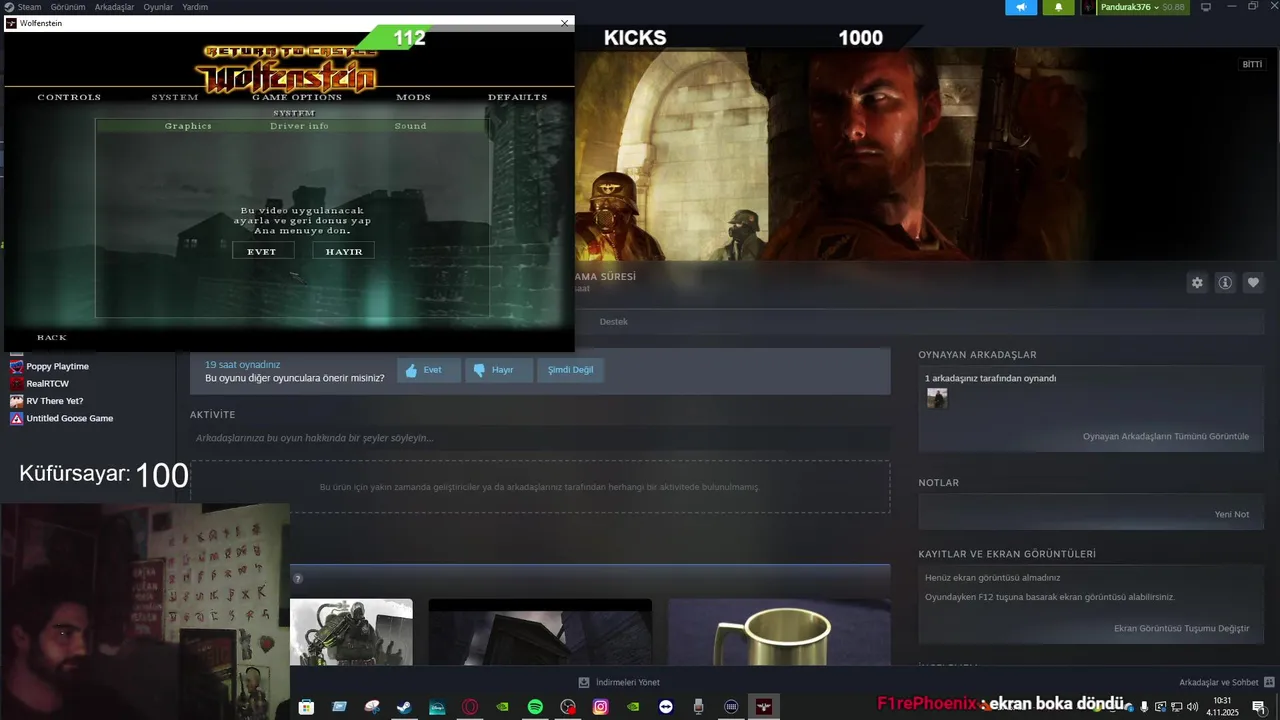Click EVET in the Wolfenstein confirmation dialog
Viewport: 1280px width, 720px height.
(263, 251)
